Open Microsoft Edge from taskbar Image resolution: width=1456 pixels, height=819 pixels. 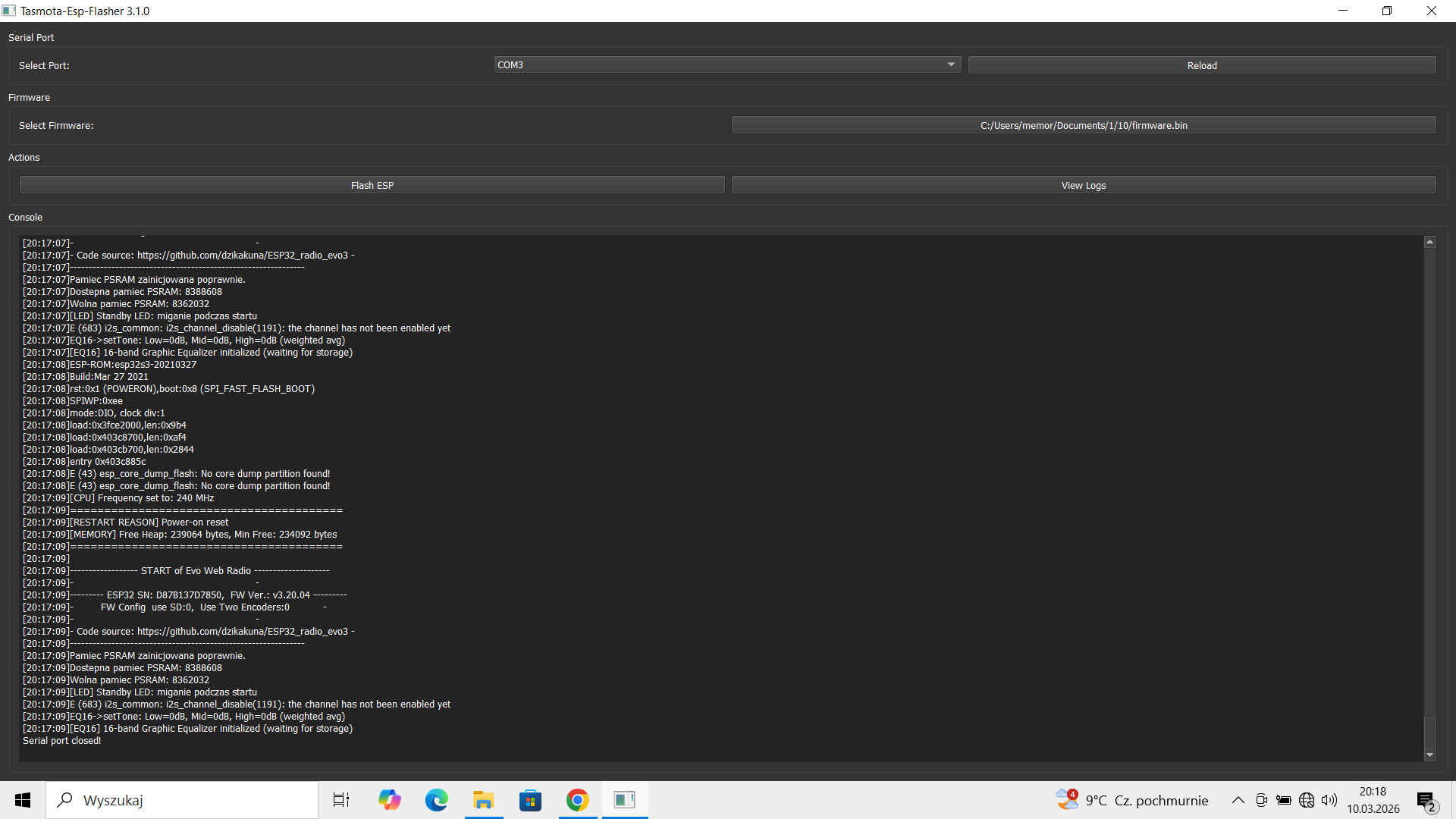tap(436, 800)
